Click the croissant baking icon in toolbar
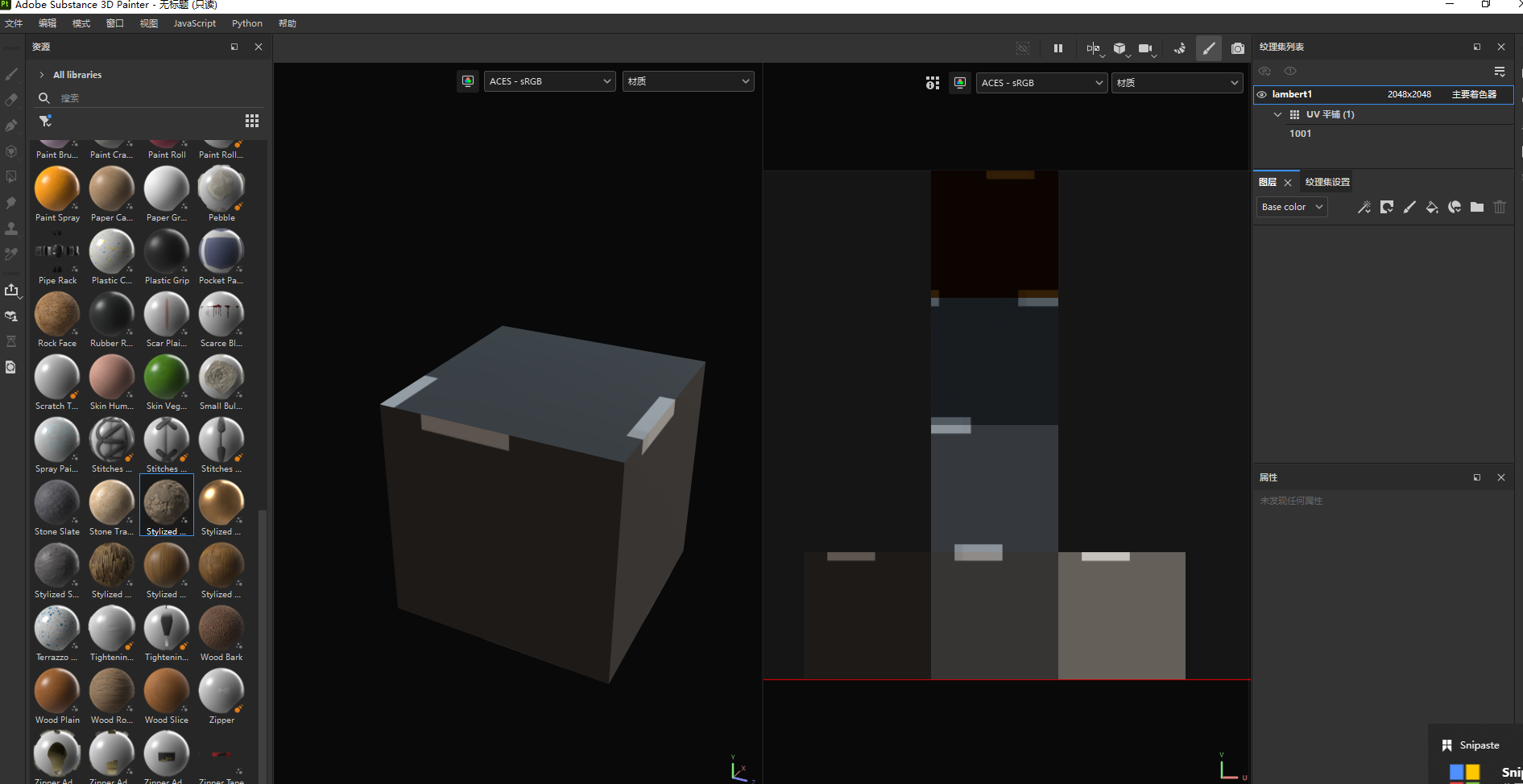 pyautogui.click(x=1180, y=48)
